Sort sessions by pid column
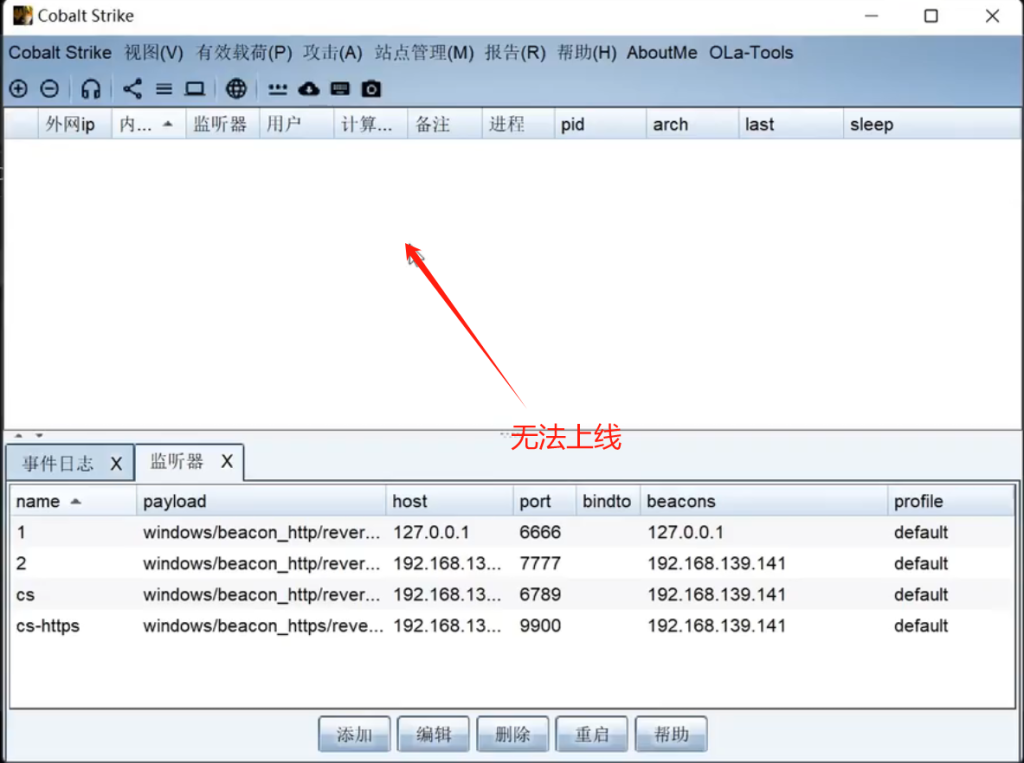 (x=601, y=124)
